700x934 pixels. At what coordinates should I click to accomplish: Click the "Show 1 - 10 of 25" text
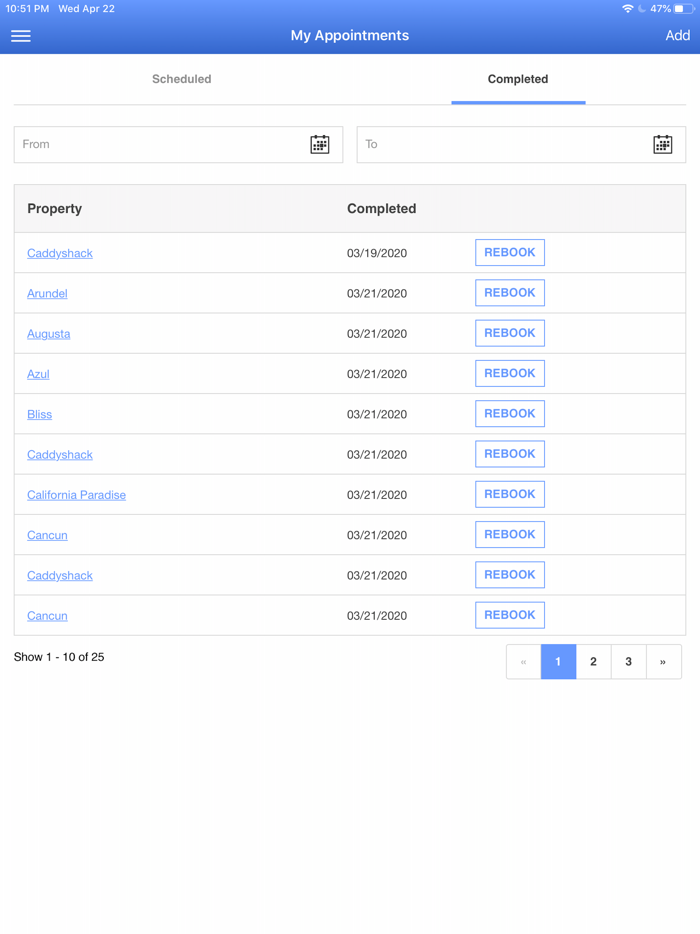click(59, 657)
